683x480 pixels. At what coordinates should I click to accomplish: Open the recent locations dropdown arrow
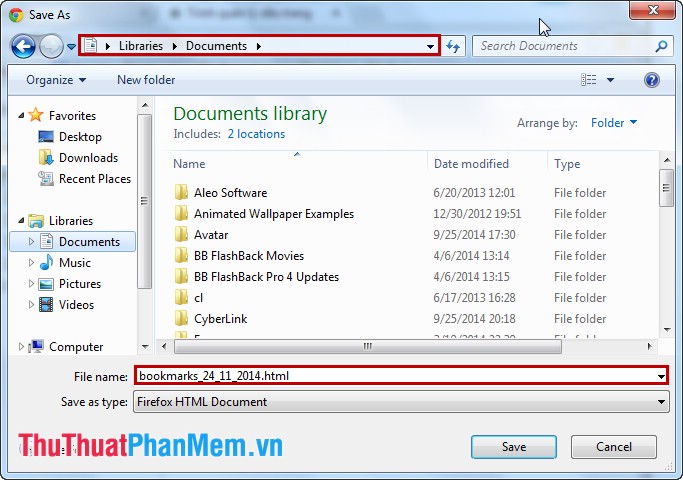(71, 46)
